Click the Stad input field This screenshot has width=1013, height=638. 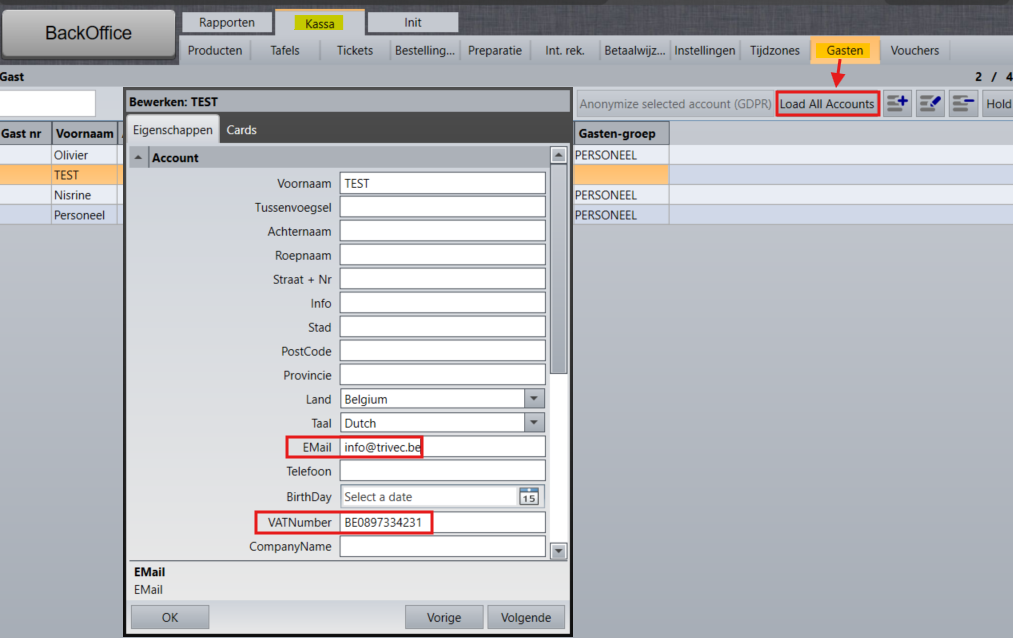tap(443, 327)
